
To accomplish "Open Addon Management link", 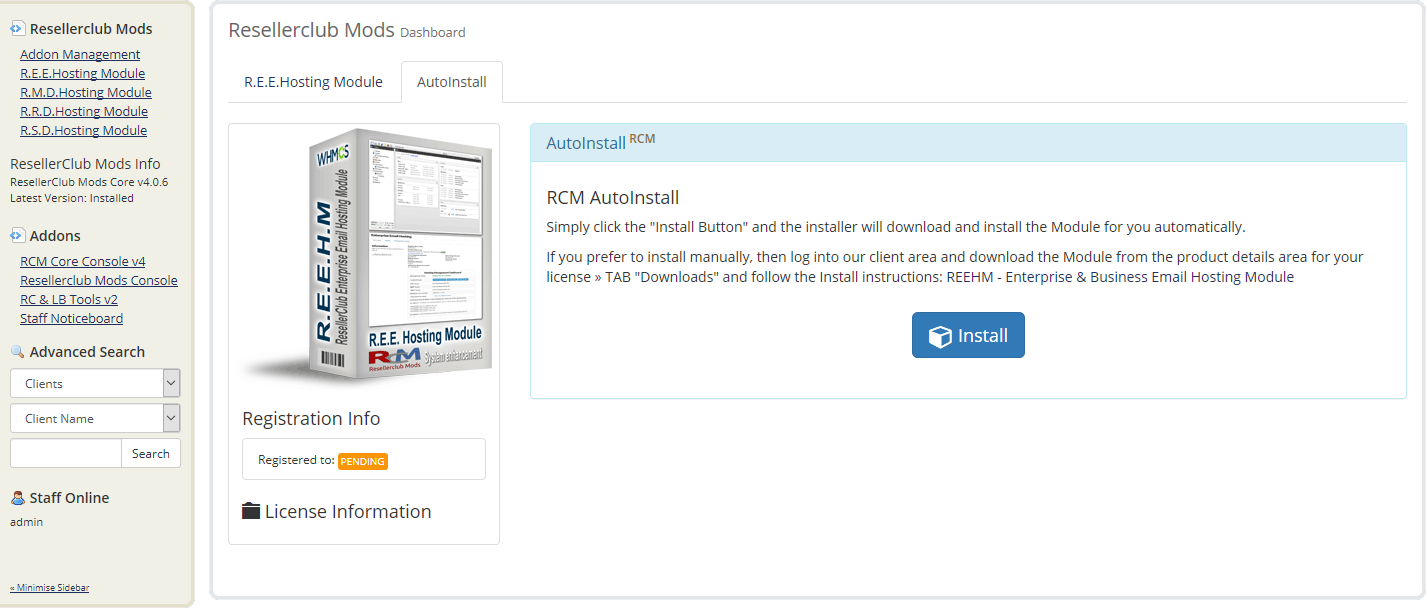I will tap(80, 54).
